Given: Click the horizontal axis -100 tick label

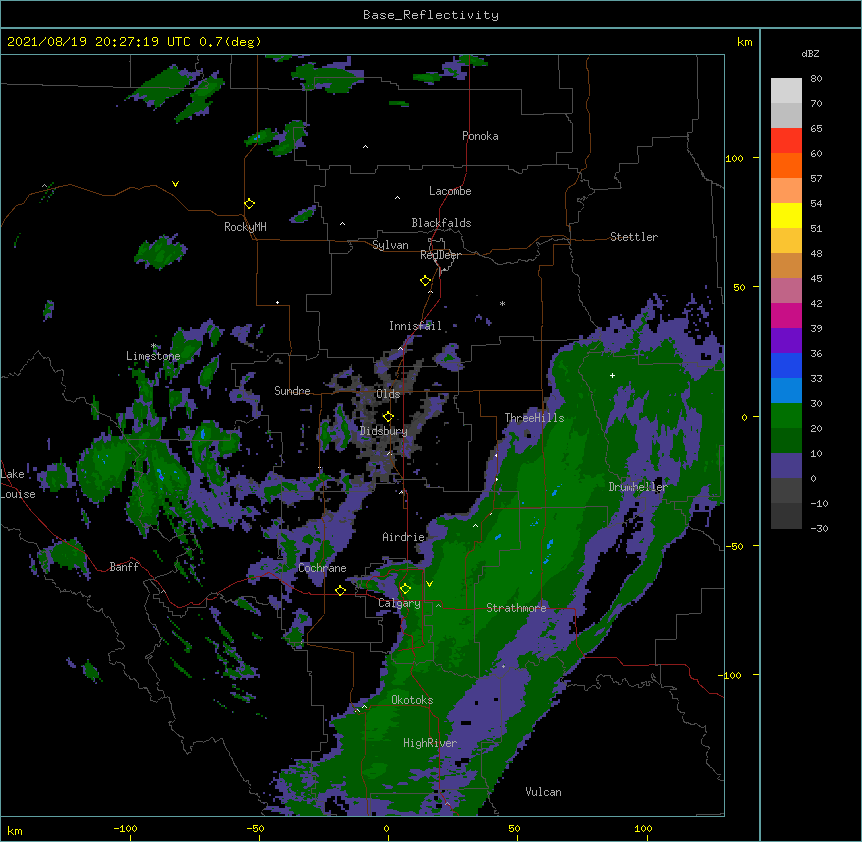Looking at the screenshot, I should pos(126,828).
